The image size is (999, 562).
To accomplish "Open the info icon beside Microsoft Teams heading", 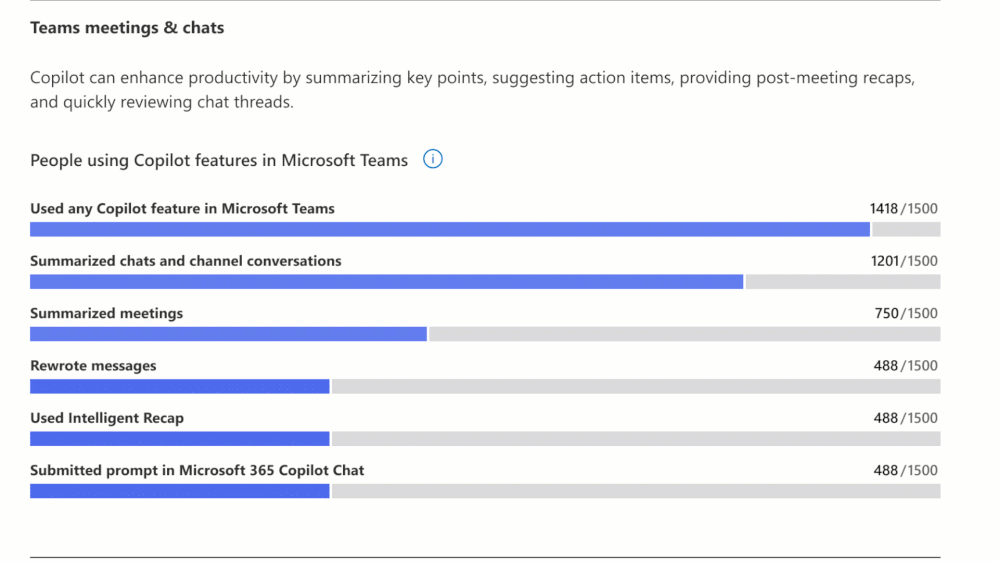I will point(433,159).
